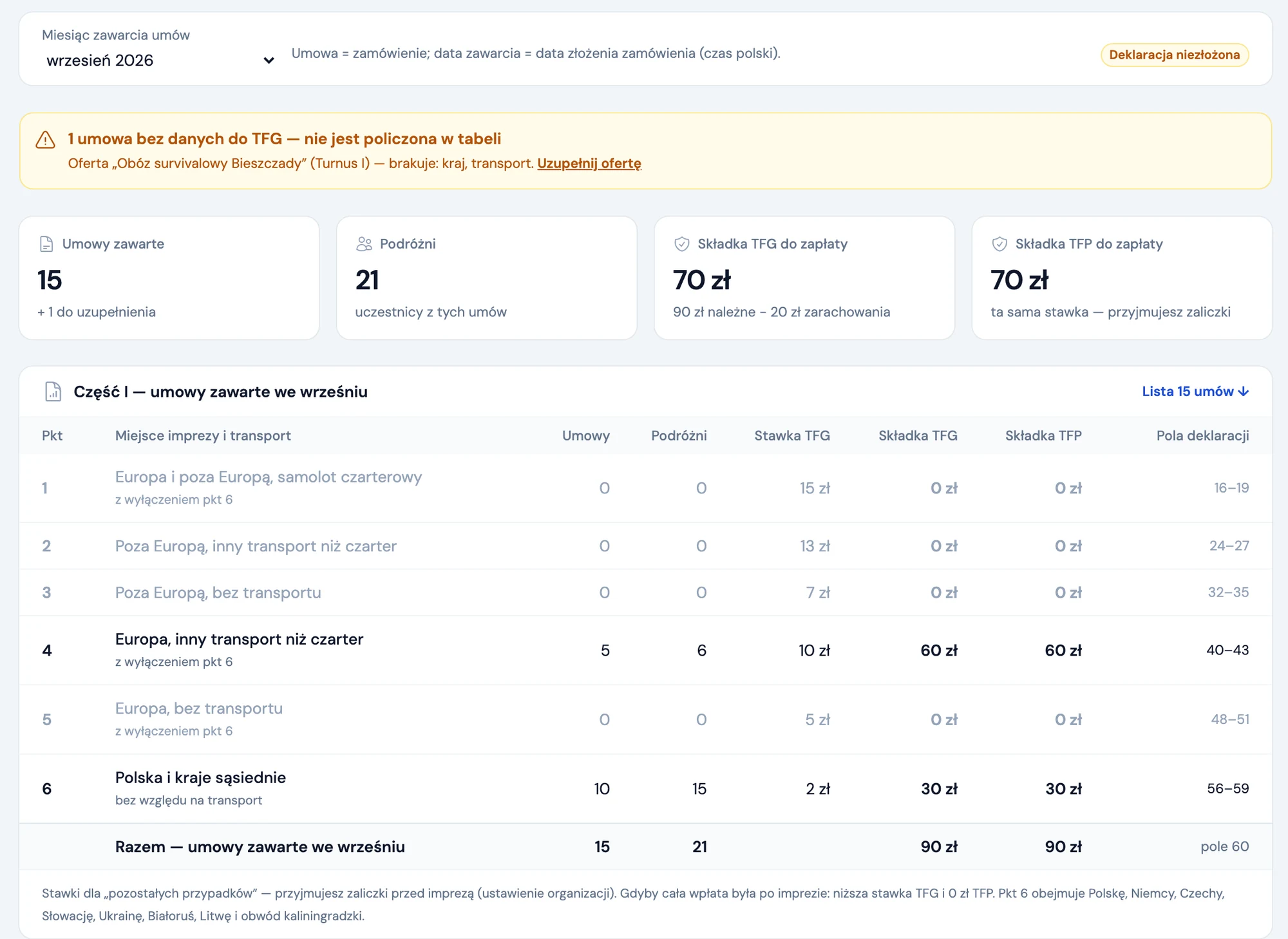Click the "15 zł" Stawka TFG in row 1
This screenshot has height=939, width=1288.
(x=815, y=488)
